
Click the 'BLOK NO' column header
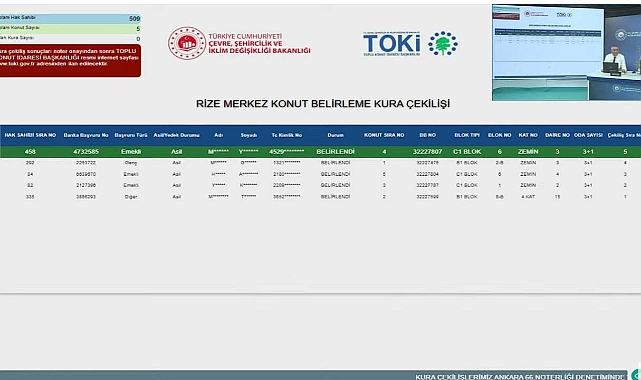coord(499,135)
